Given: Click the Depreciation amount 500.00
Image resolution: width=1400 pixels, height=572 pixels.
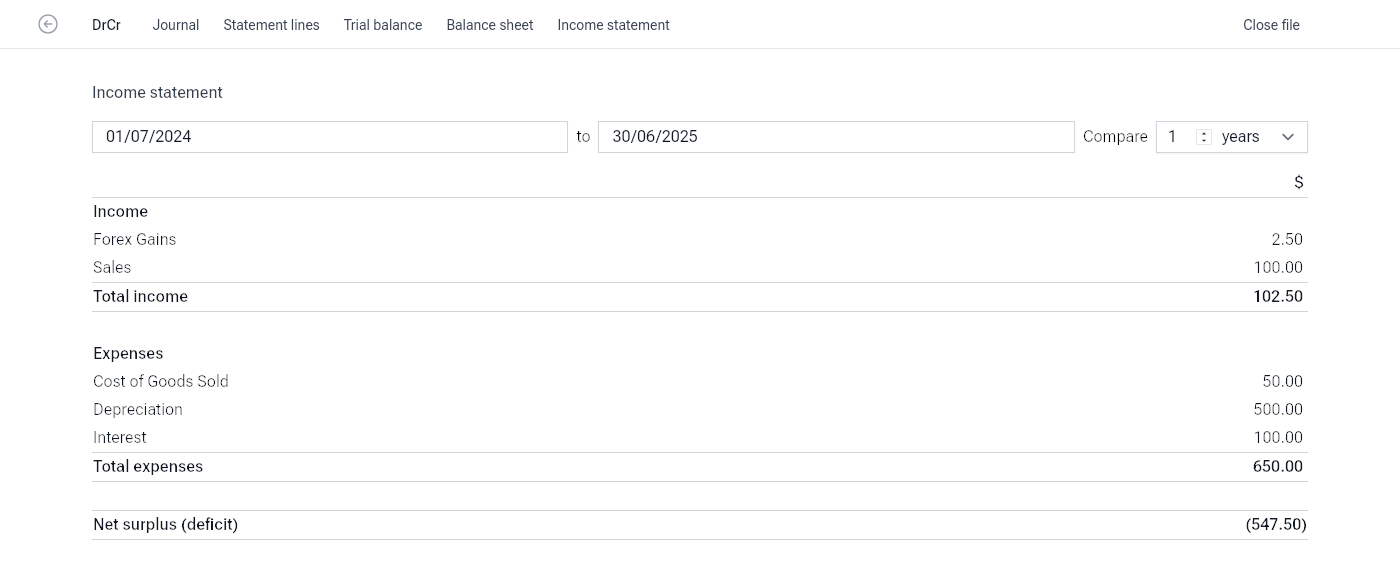Looking at the screenshot, I should pyautogui.click(x=1278, y=409).
